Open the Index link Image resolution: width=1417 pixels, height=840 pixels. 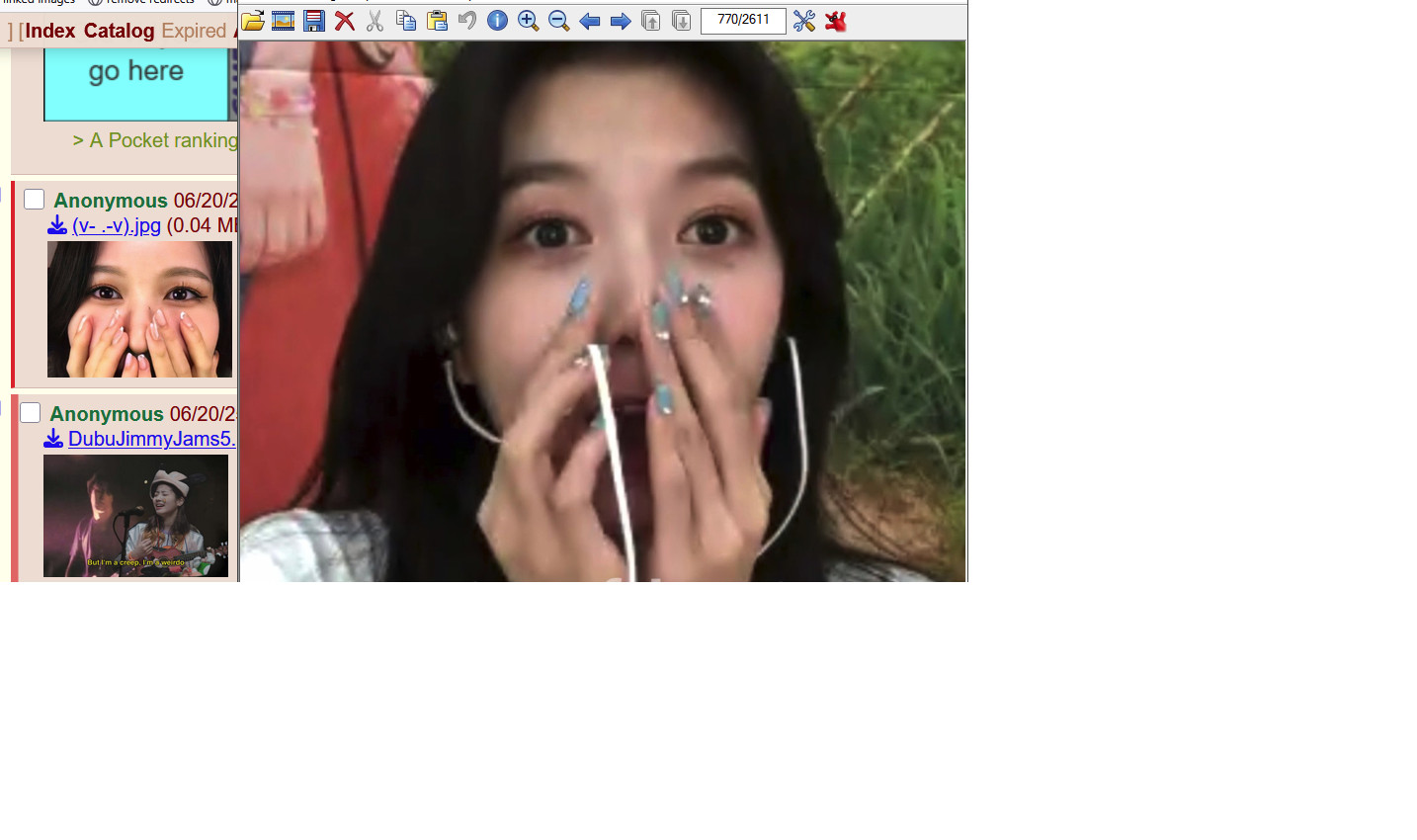click(50, 31)
